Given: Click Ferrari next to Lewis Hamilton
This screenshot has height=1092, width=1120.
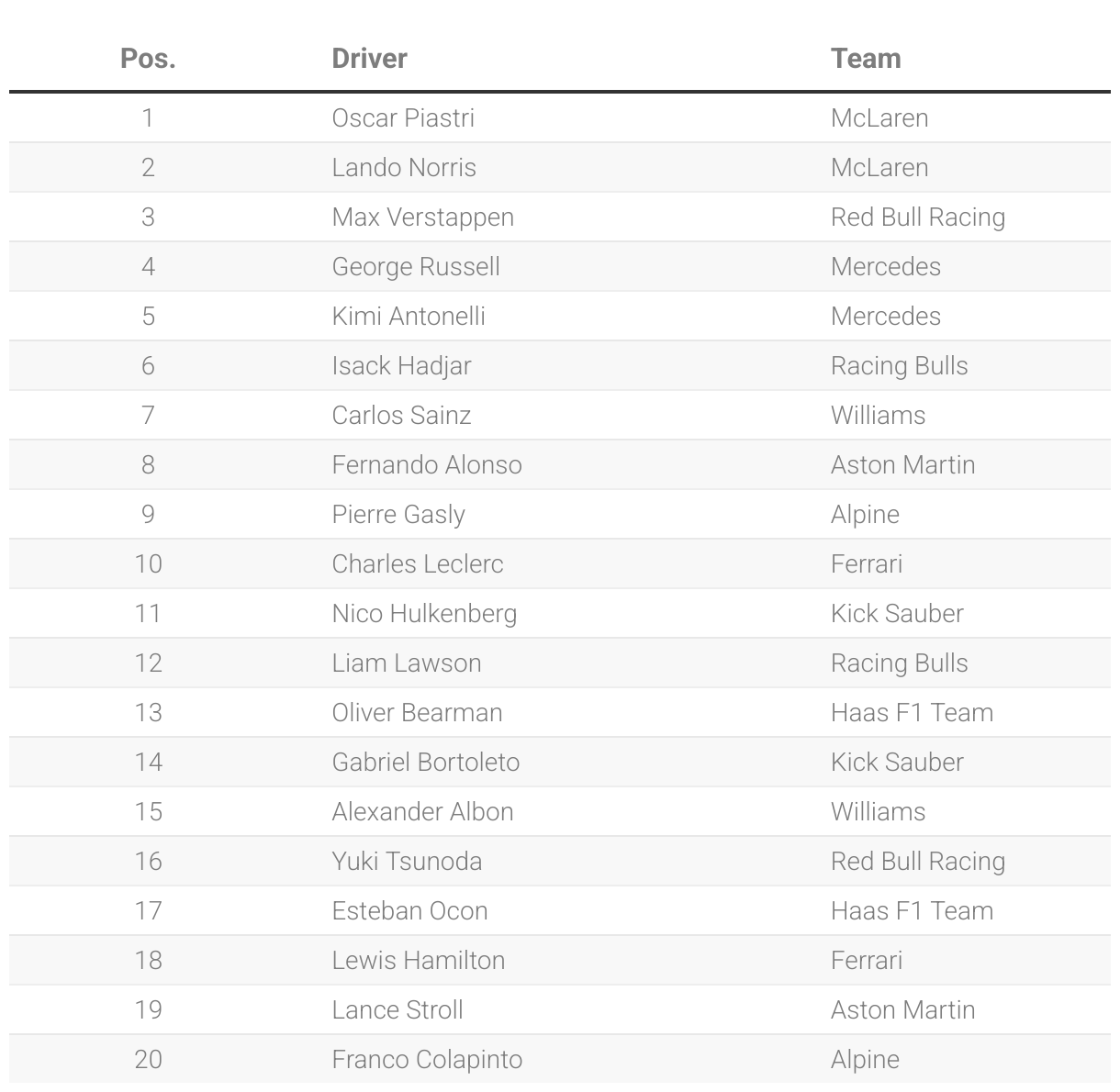Looking at the screenshot, I should pos(867,961).
